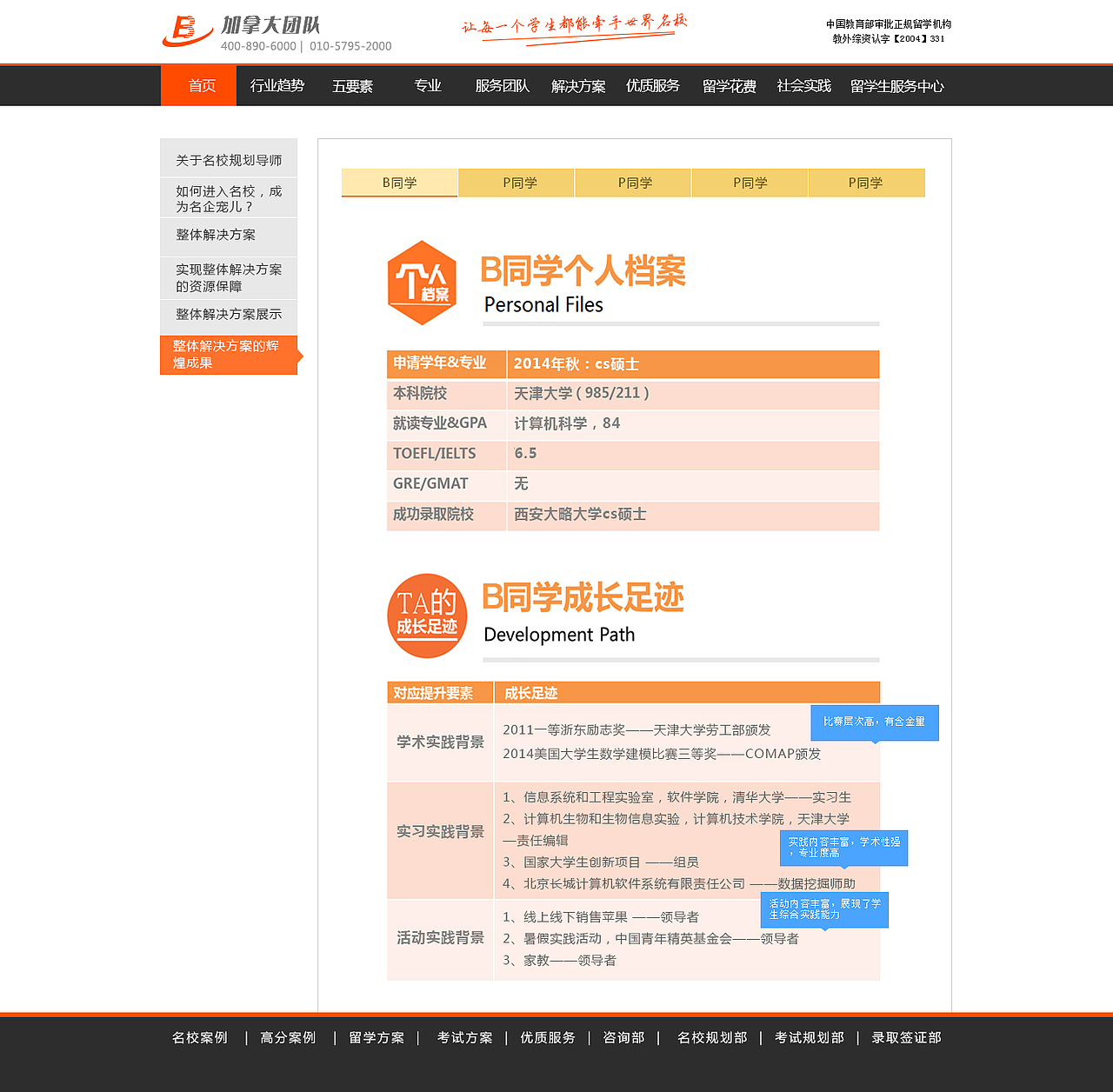The width and height of the screenshot is (1113, 1092).
Task: Click the blue callout 比赛层次高，有含金量
Action: [x=875, y=722]
